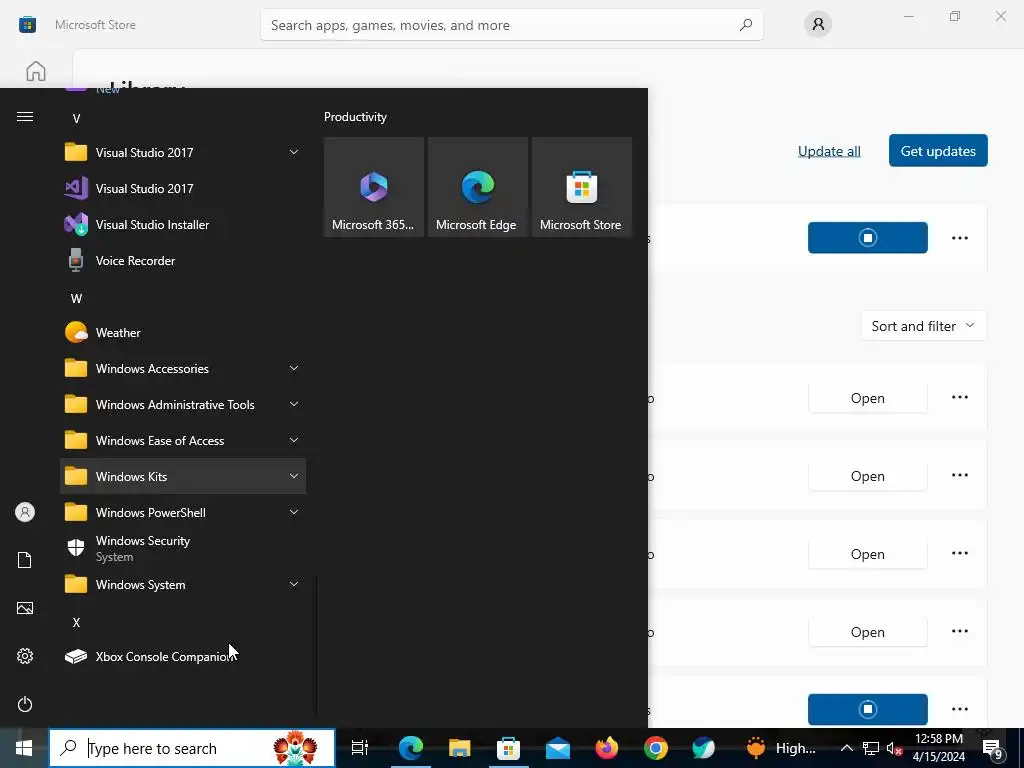This screenshot has width=1024, height=768.
Task: Click the taskbar search field
Action: 192,748
